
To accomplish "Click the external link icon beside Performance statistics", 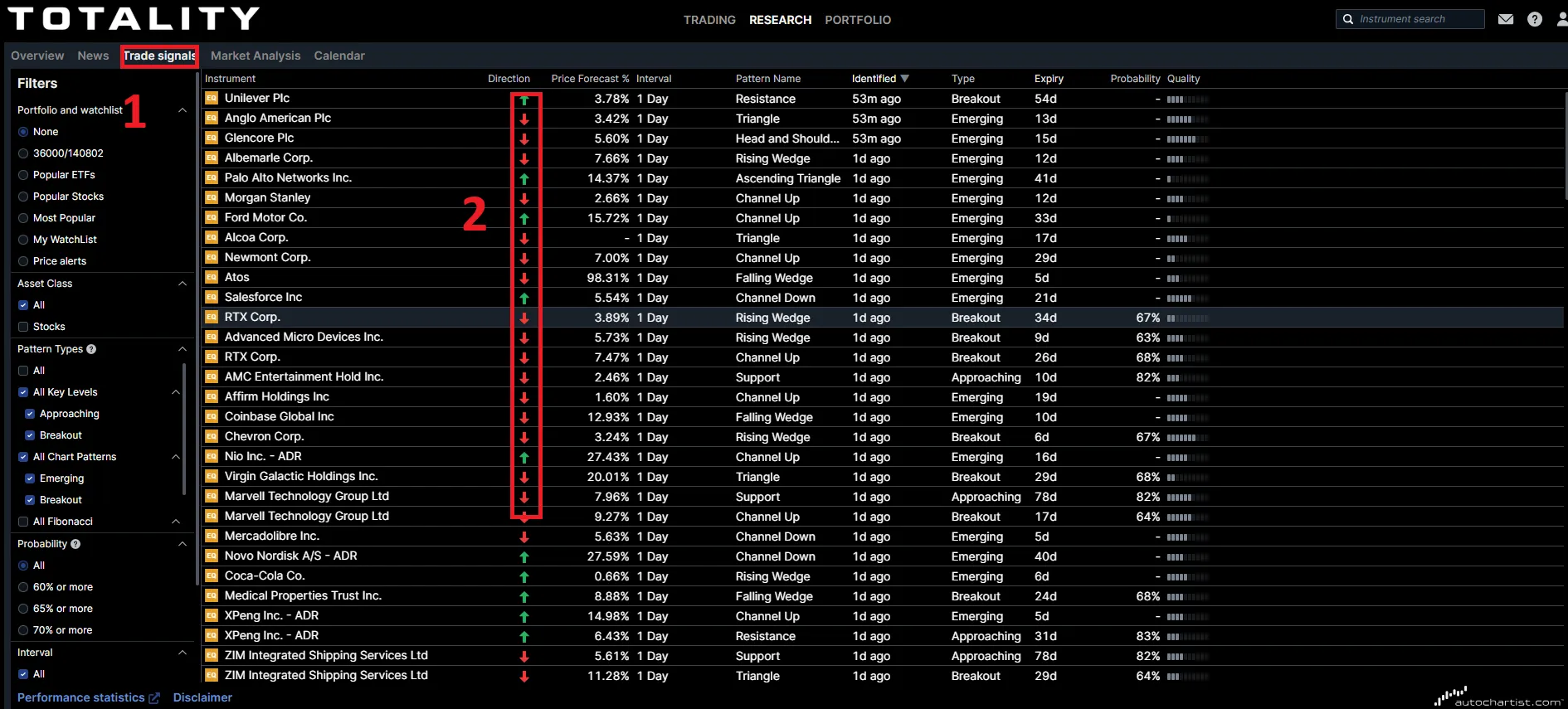I will (x=153, y=698).
